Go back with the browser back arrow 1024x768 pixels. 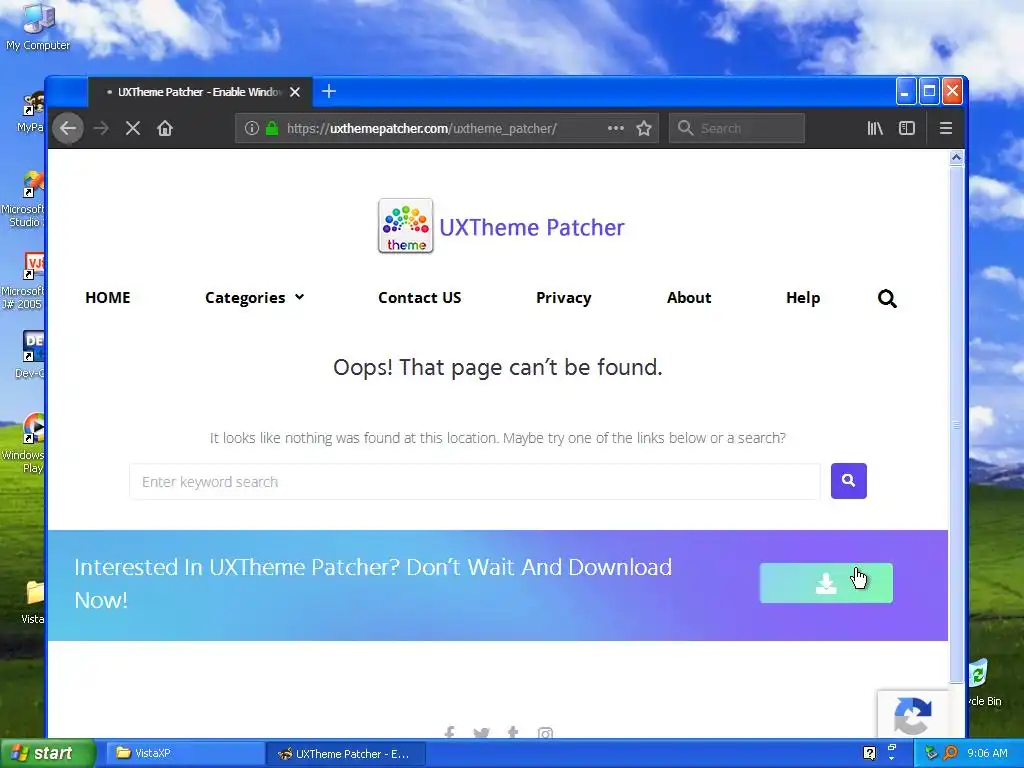coord(68,128)
